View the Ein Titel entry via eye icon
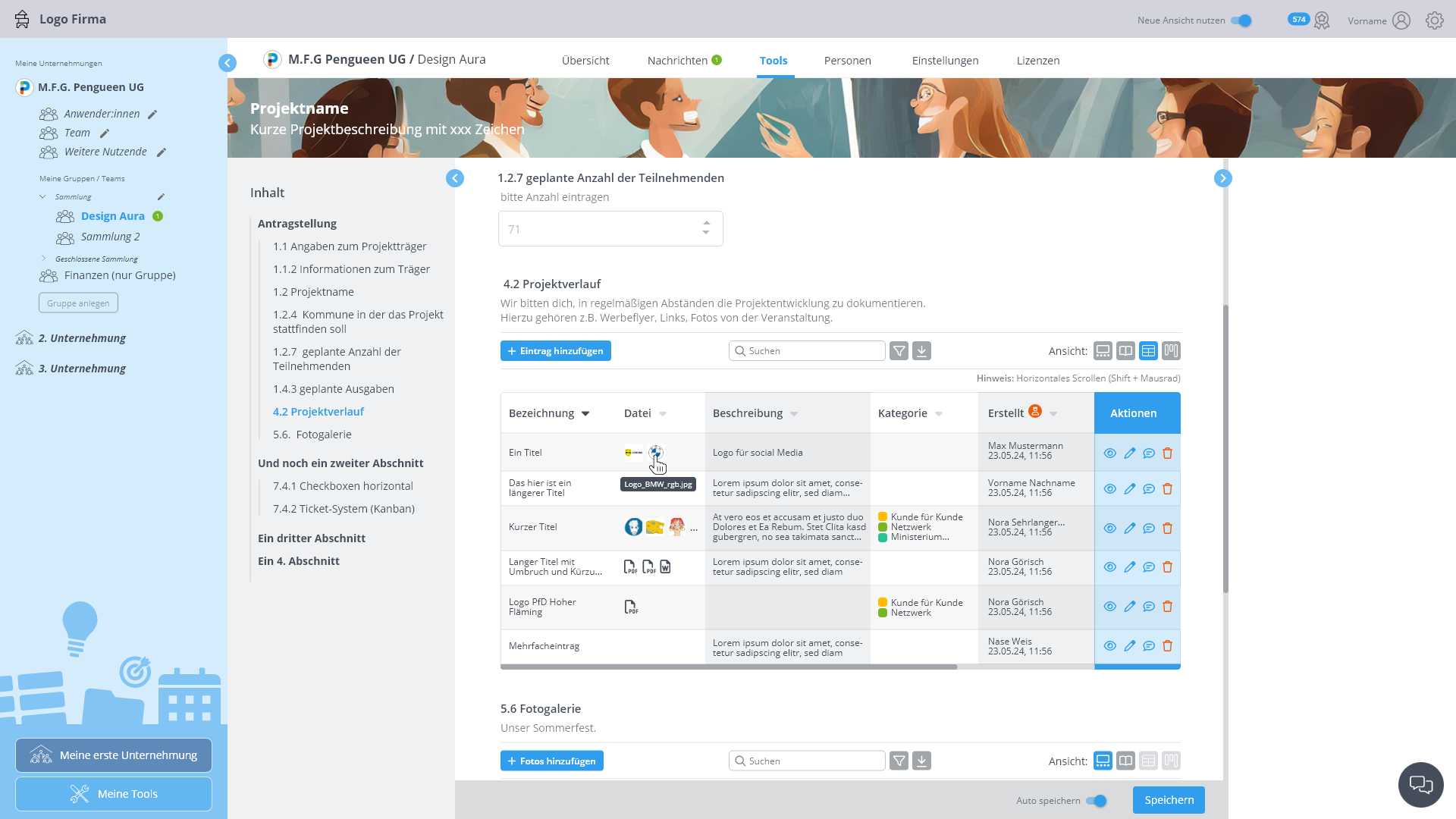The width and height of the screenshot is (1456, 819). [x=1110, y=453]
